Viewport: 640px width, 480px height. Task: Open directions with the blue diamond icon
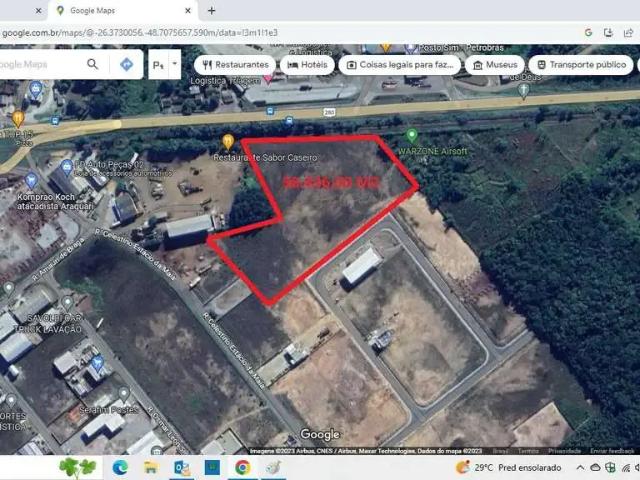coord(127,64)
